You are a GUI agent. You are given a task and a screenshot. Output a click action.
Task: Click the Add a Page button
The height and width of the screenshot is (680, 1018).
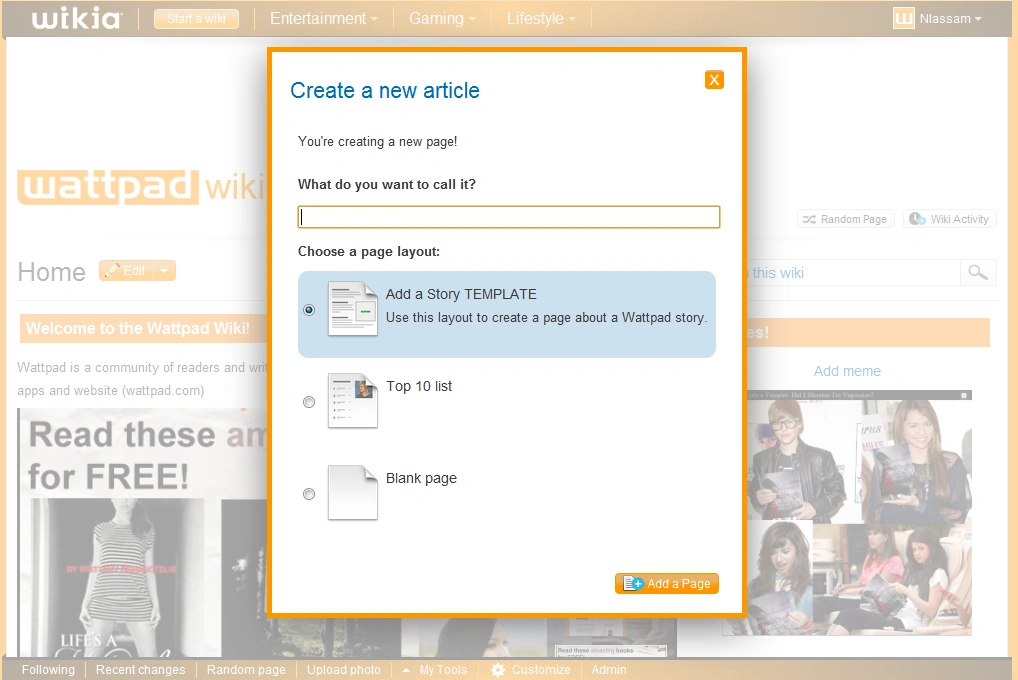[666, 583]
